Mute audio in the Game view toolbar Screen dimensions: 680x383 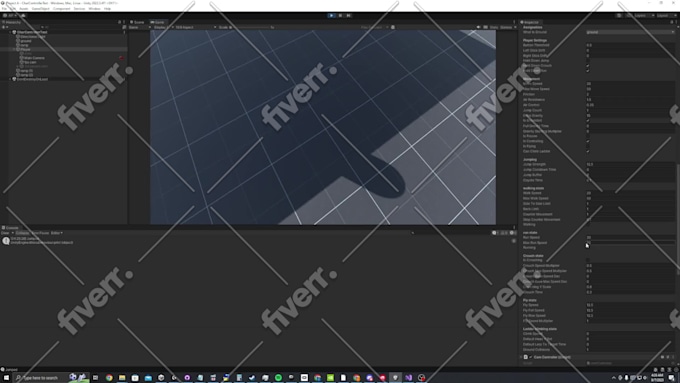pos(478,27)
